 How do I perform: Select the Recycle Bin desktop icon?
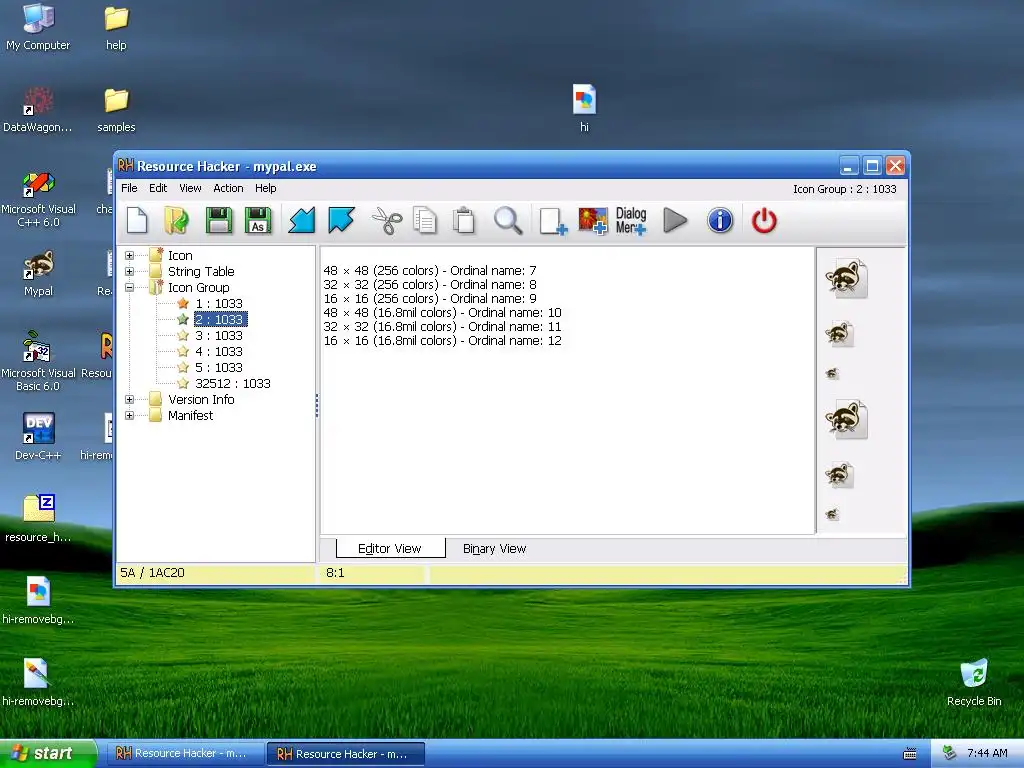974,682
